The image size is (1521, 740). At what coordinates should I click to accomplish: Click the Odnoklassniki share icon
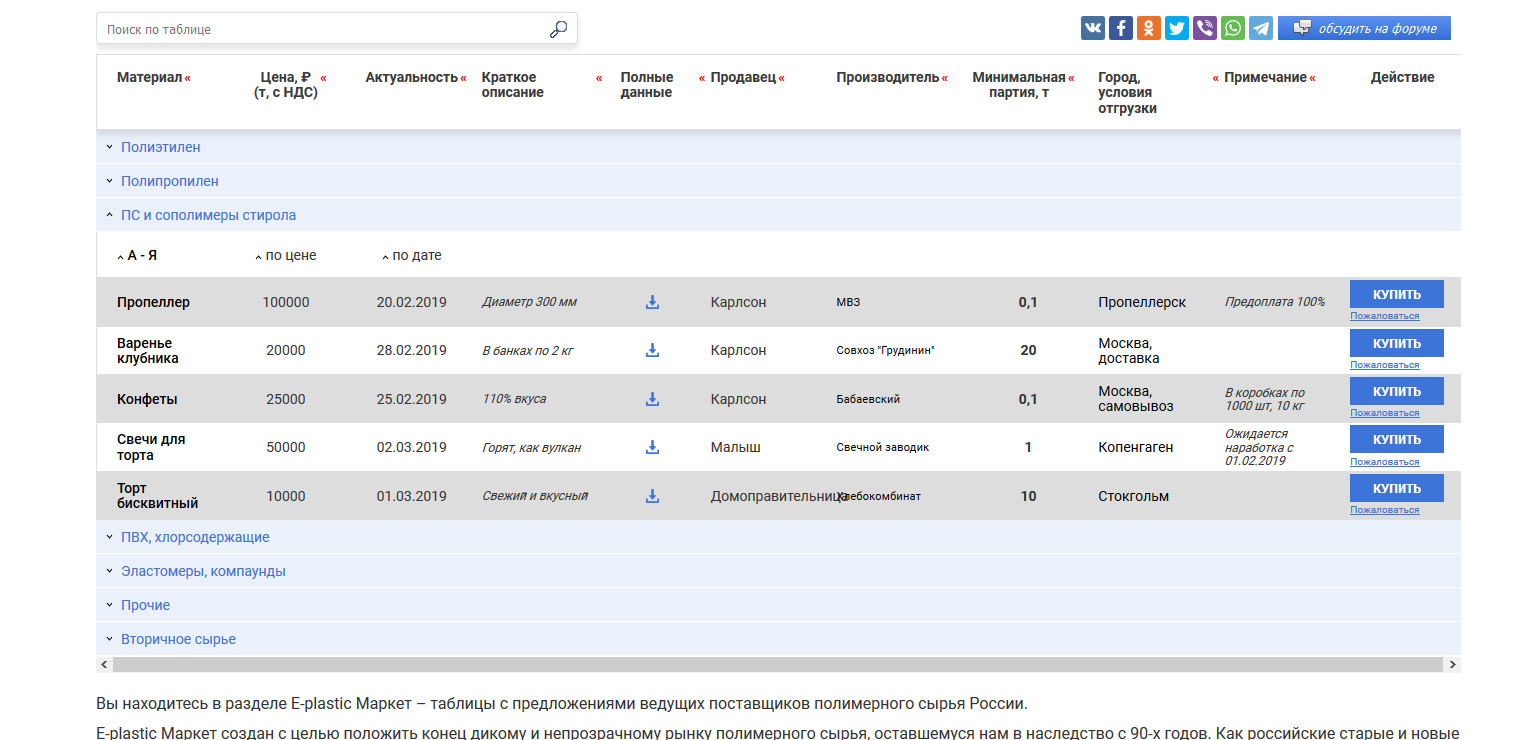coord(1149,28)
